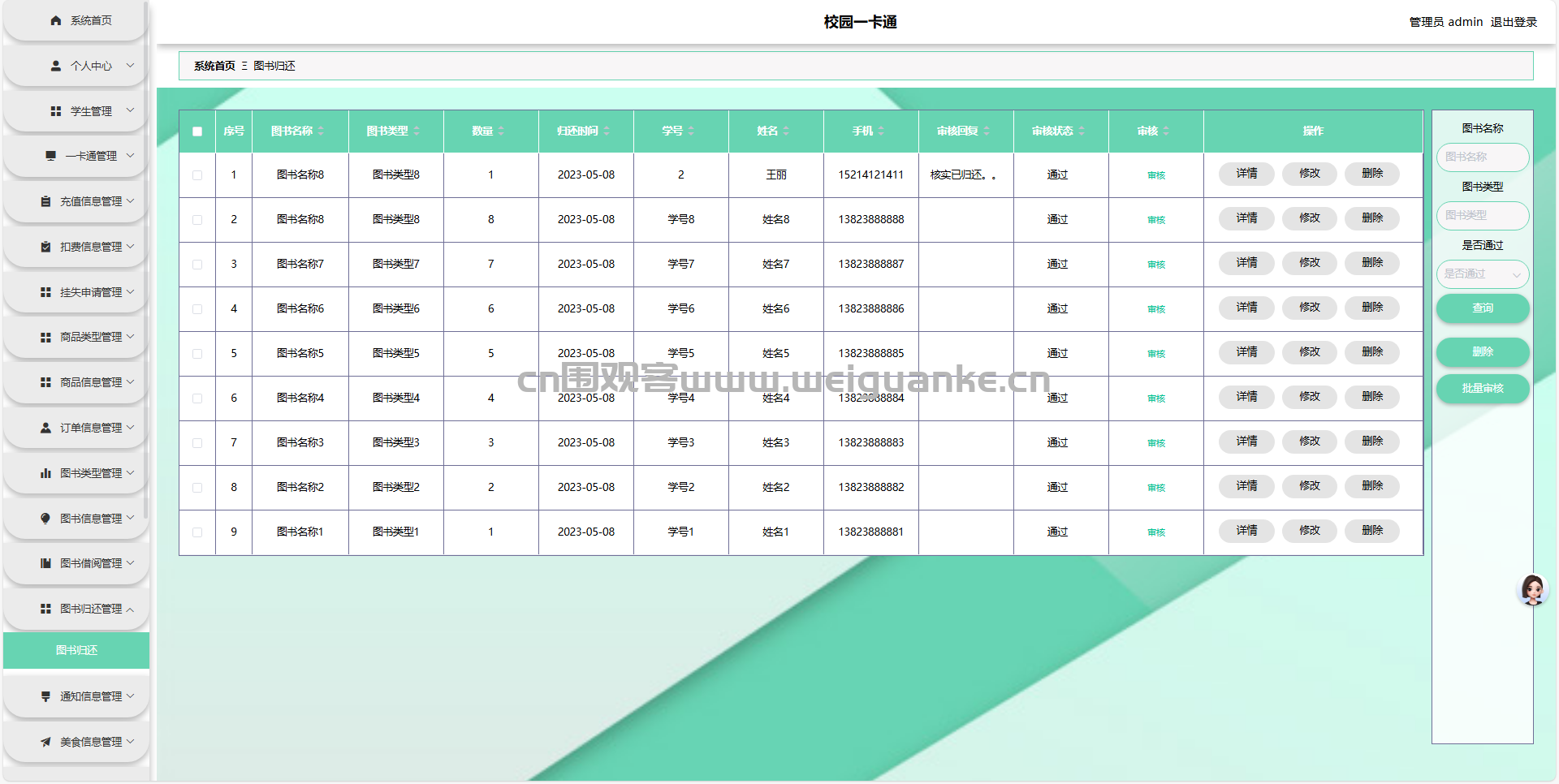The width and height of the screenshot is (1559, 784).
Task: Click 详情 for row 王丽
Action: coord(1246,174)
